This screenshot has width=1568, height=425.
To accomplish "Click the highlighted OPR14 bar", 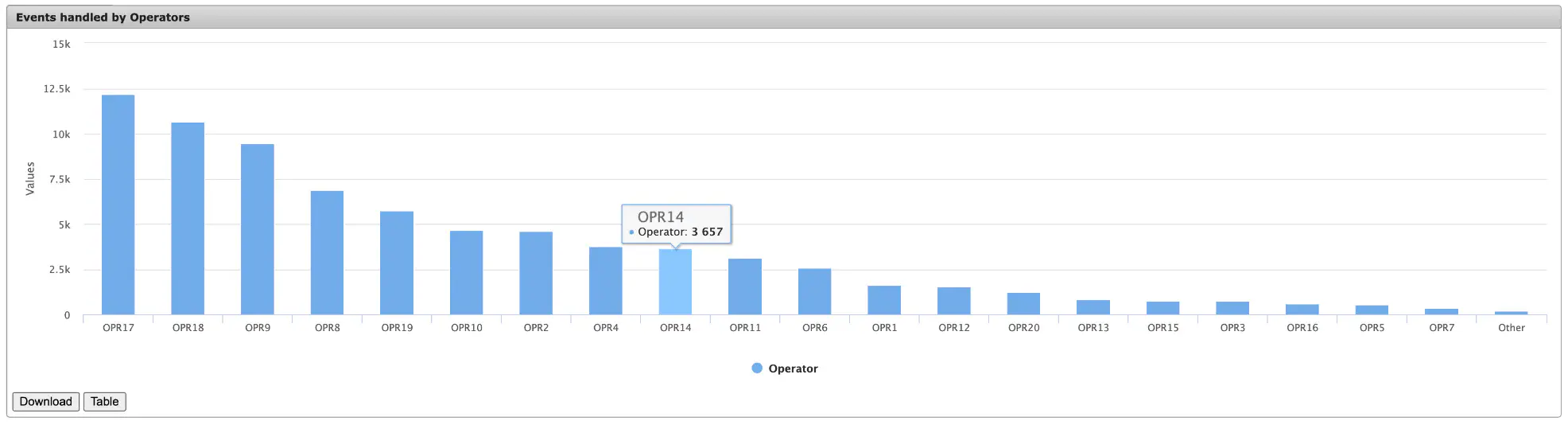I will (675, 283).
